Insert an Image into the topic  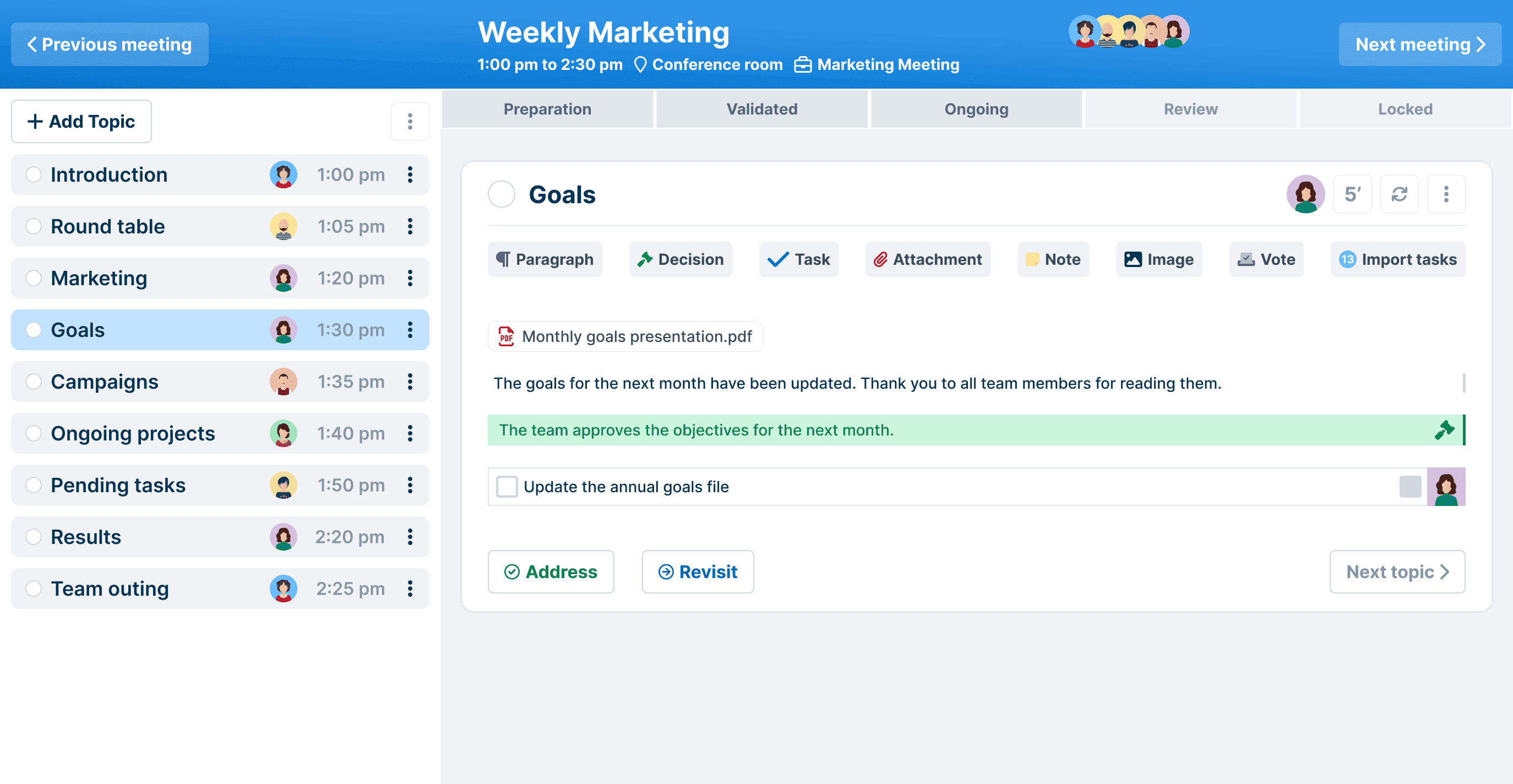point(1158,259)
